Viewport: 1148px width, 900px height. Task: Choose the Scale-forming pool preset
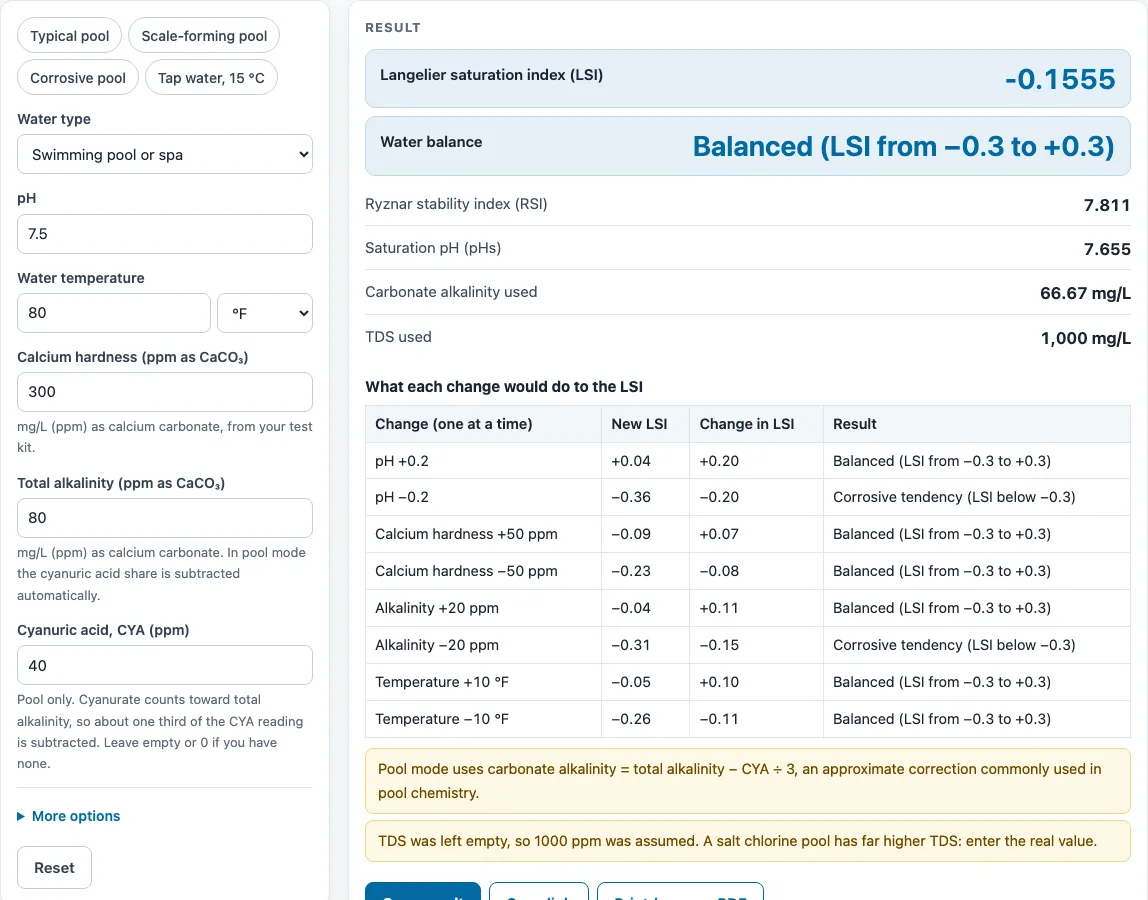click(x=204, y=36)
